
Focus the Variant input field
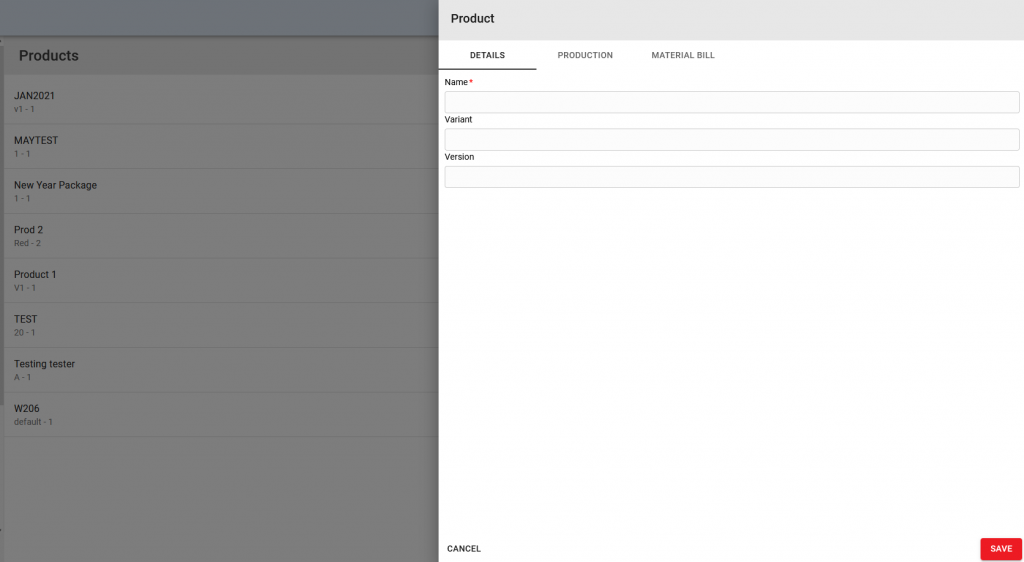[731, 139]
